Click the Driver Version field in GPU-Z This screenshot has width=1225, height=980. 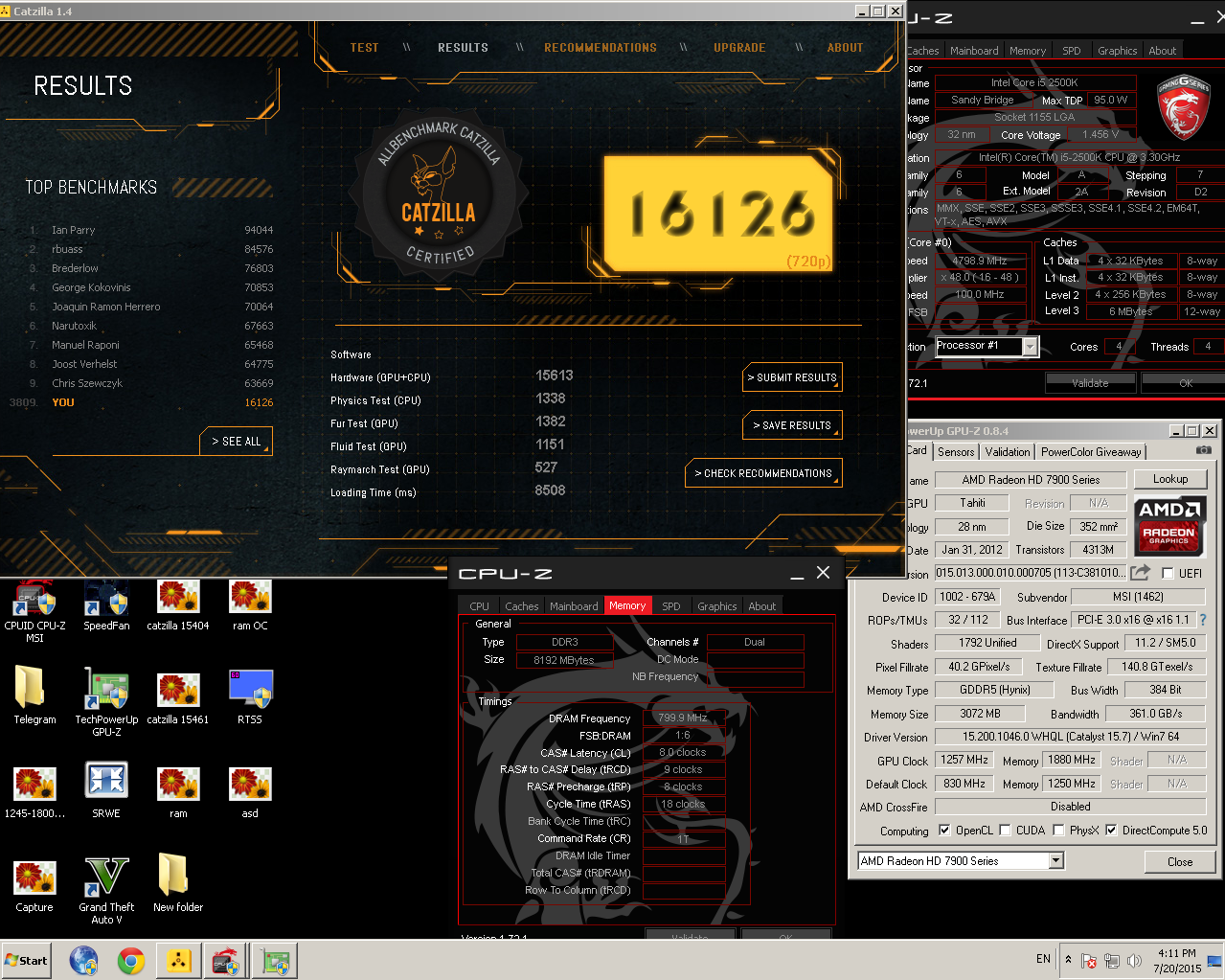click(1071, 737)
